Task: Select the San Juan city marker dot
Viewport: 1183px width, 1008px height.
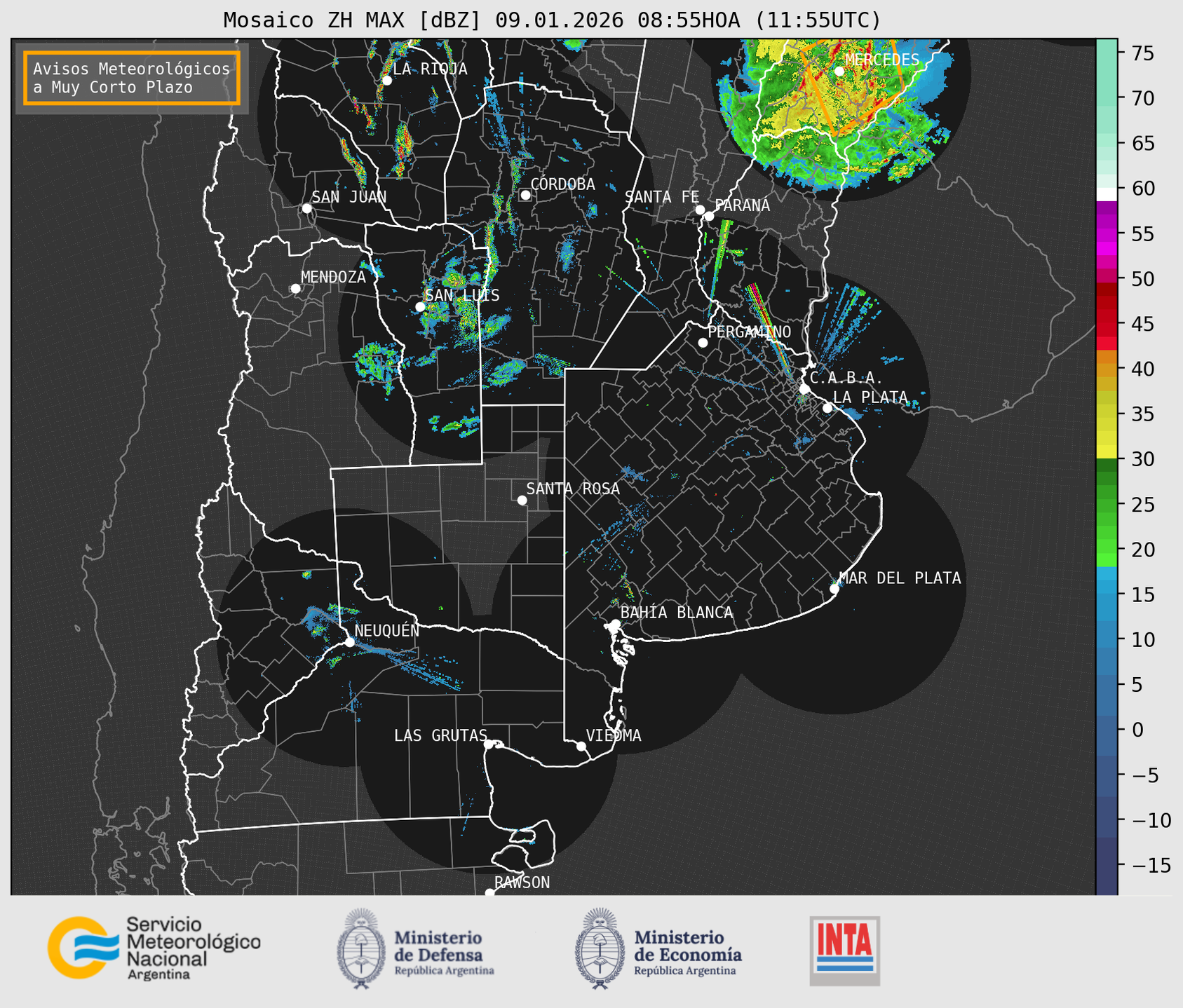Action: [306, 208]
